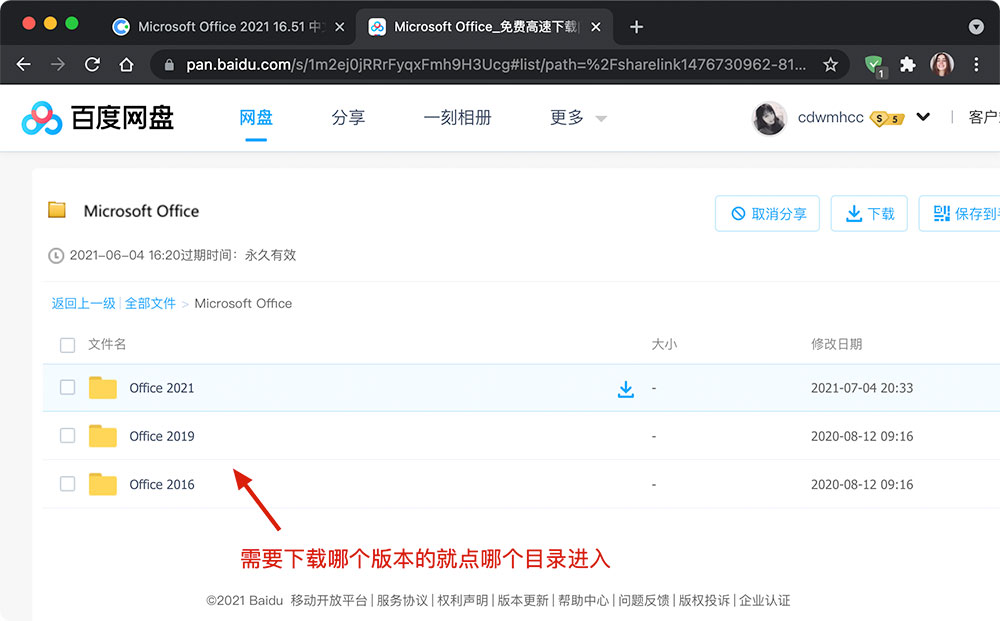Click the Baidu Netdisk logo
The height and width of the screenshot is (621, 1000).
pyautogui.click(x=98, y=118)
